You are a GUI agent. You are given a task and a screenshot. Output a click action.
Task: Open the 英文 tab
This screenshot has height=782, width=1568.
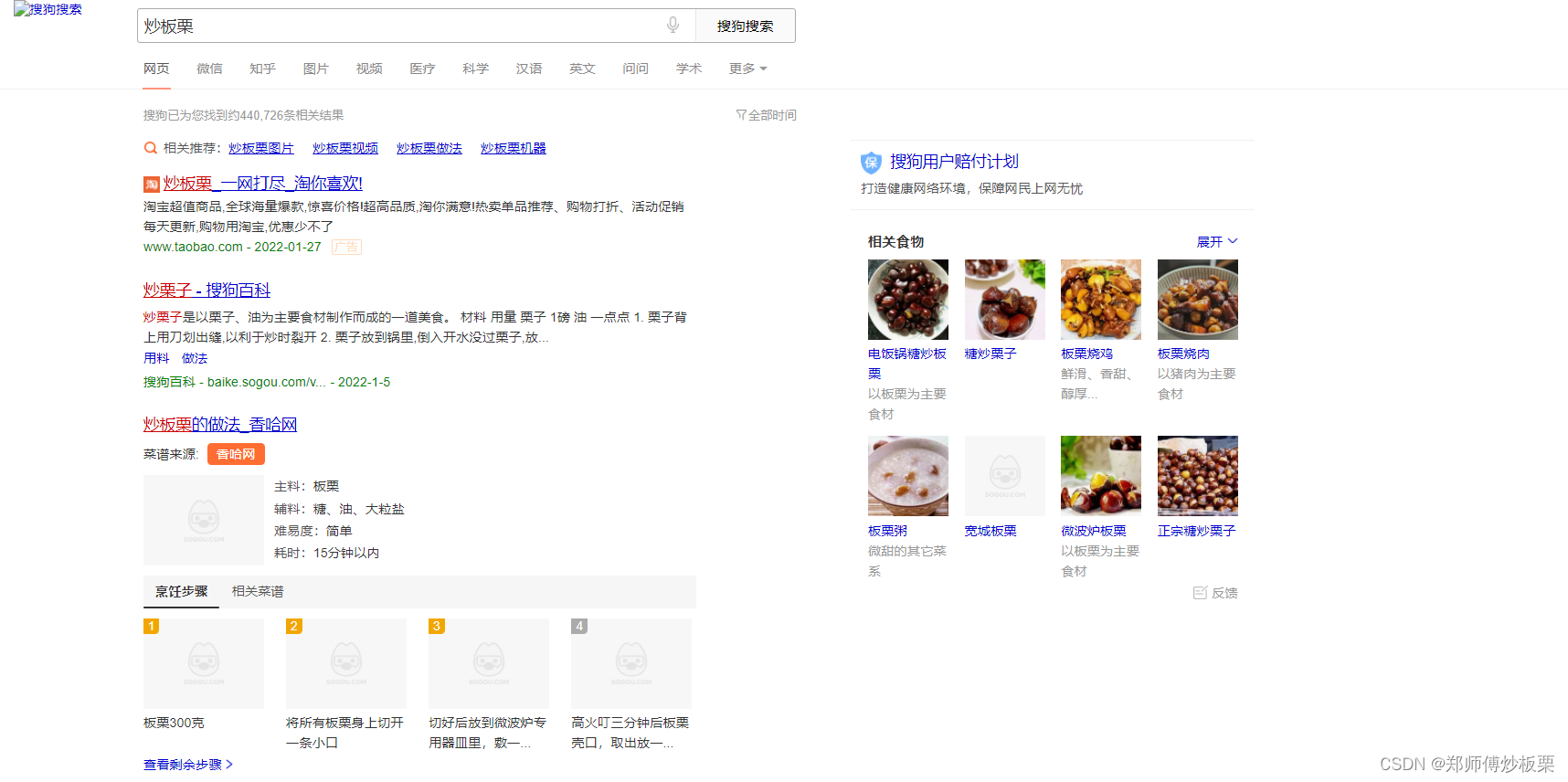582,69
